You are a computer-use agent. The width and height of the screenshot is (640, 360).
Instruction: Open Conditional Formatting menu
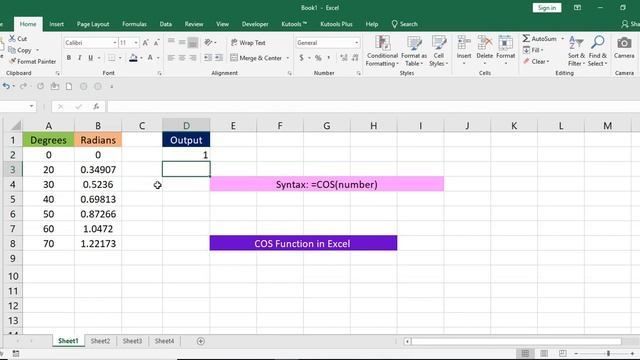coord(382,51)
